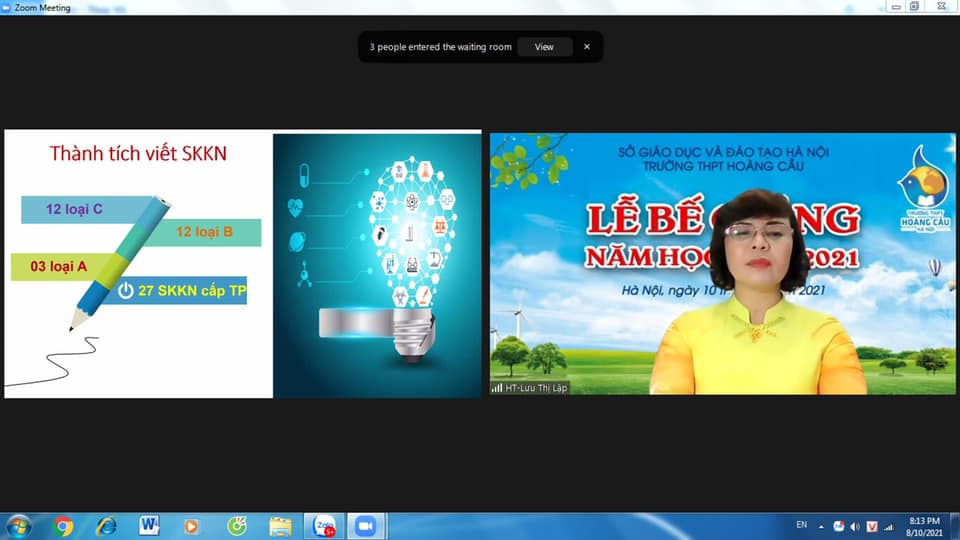Screen dimensions: 960x540
Task: Launch Google Chrome from the taskbar
Action: (63, 526)
